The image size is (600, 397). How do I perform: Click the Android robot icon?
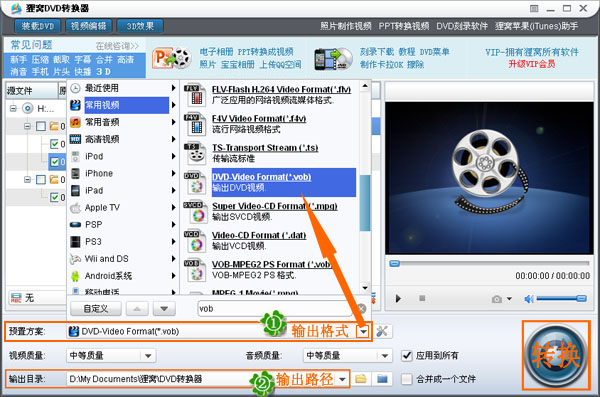(75, 276)
